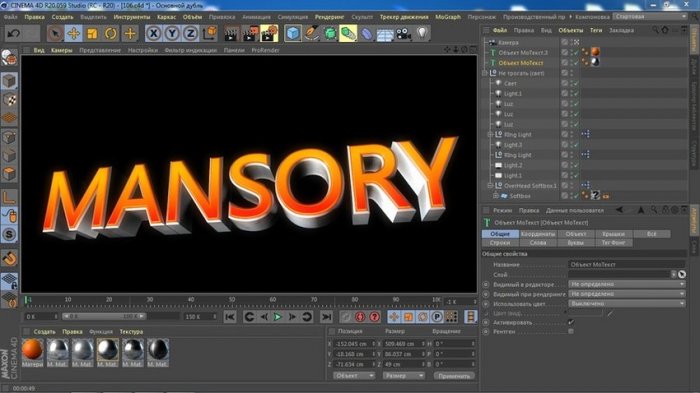The image size is (700, 393).
Task: Open the Использовать цвет dropdown
Action: point(627,304)
